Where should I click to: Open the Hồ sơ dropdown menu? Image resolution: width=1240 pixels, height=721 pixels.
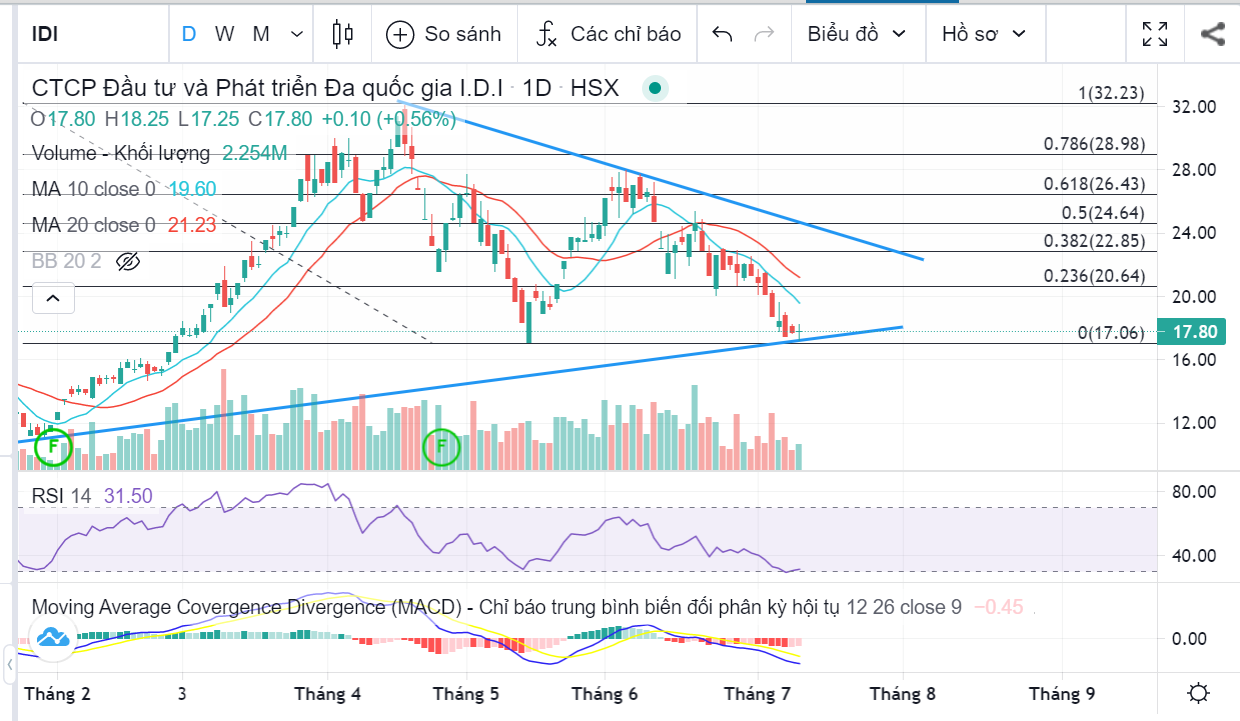984,34
